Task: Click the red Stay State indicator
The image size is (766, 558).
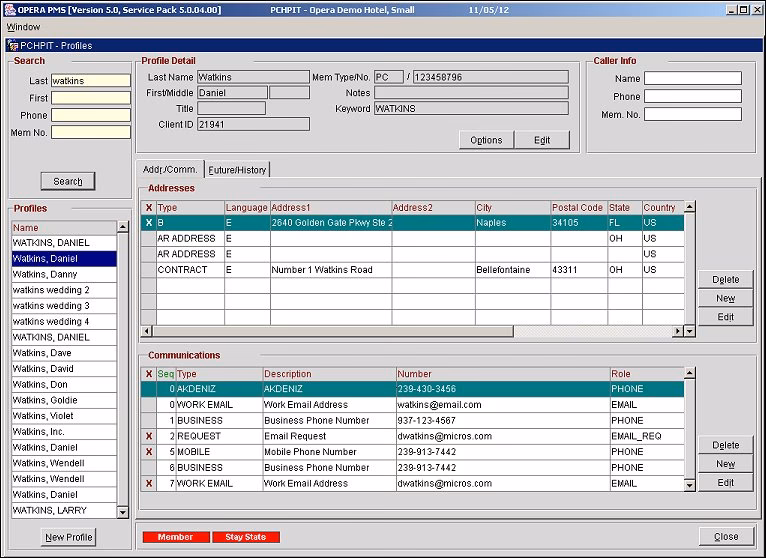Action: (246, 537)
